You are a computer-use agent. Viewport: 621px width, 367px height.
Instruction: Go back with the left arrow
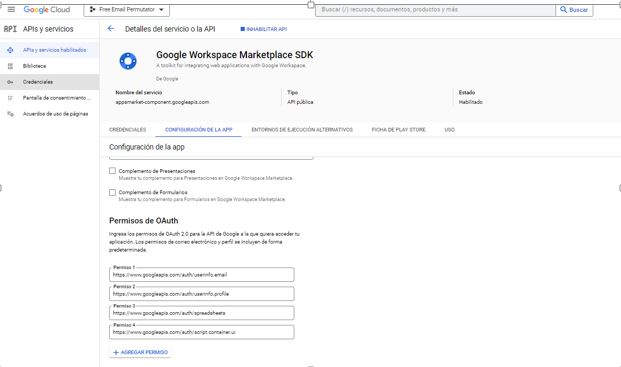pyautogui.click(x=111, y=29)
